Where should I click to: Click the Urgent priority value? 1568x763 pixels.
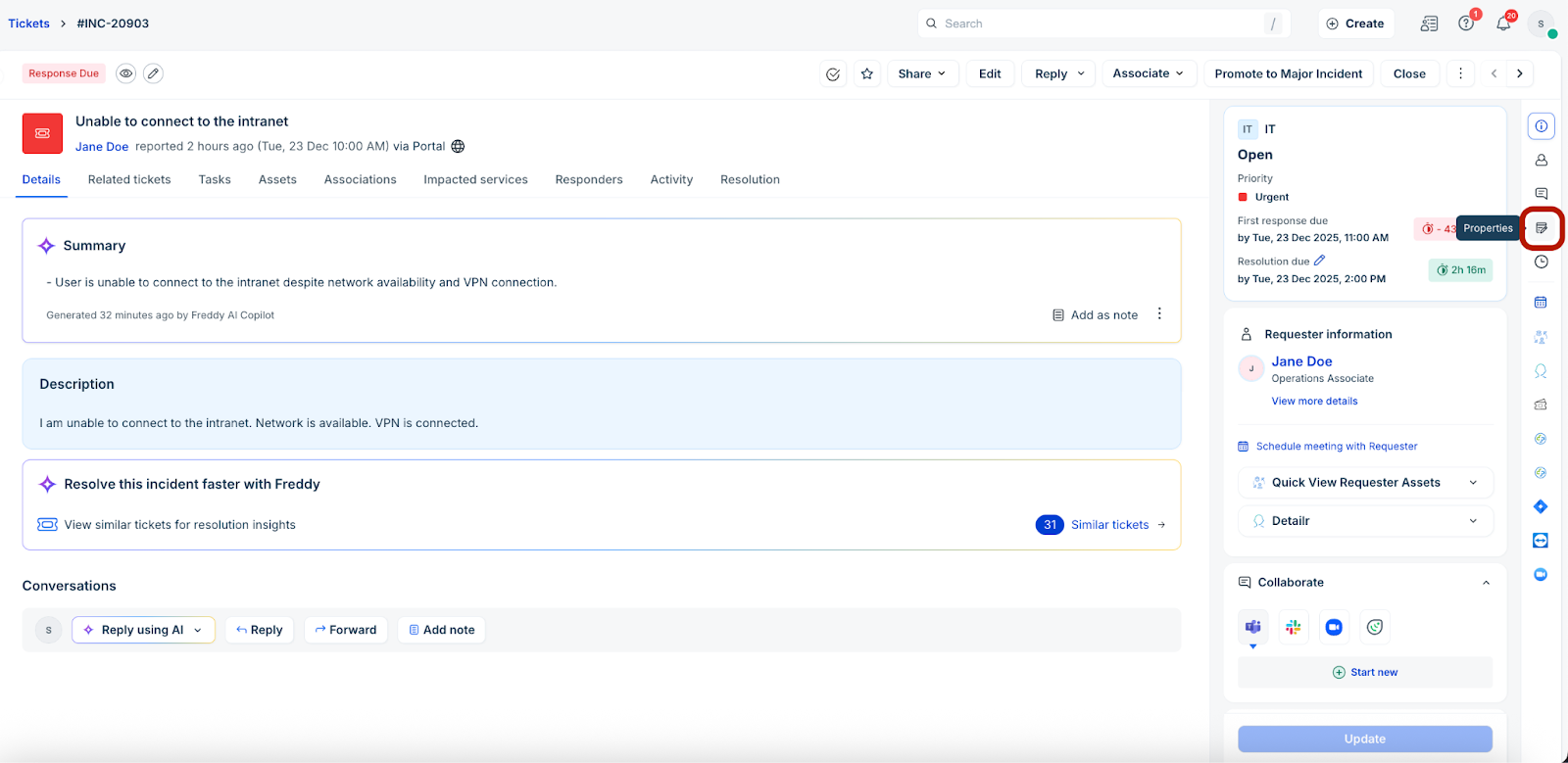tap(1272, 197)
